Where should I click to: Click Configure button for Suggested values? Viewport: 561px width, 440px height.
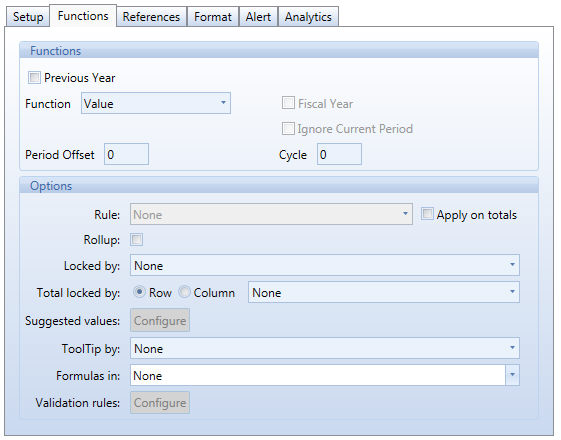(160, 320)
